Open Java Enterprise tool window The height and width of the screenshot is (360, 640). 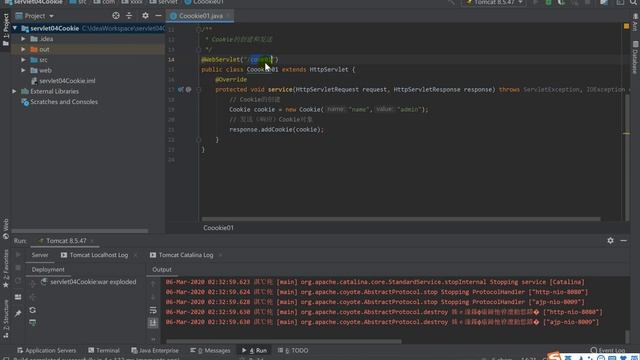point(155,351)
